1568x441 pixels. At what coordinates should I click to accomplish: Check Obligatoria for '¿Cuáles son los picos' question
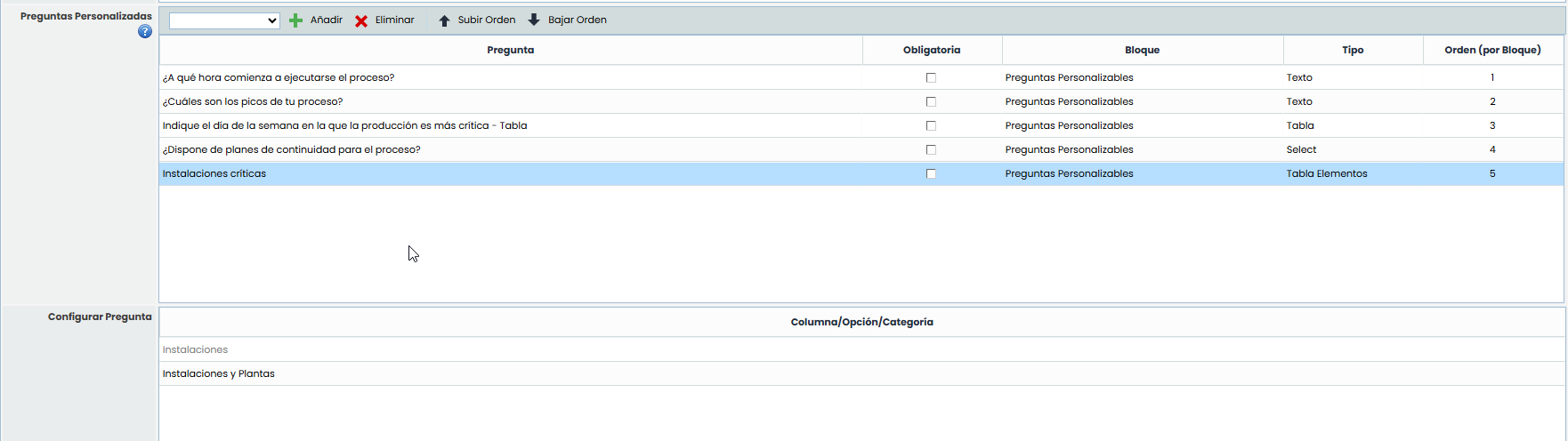931,102
